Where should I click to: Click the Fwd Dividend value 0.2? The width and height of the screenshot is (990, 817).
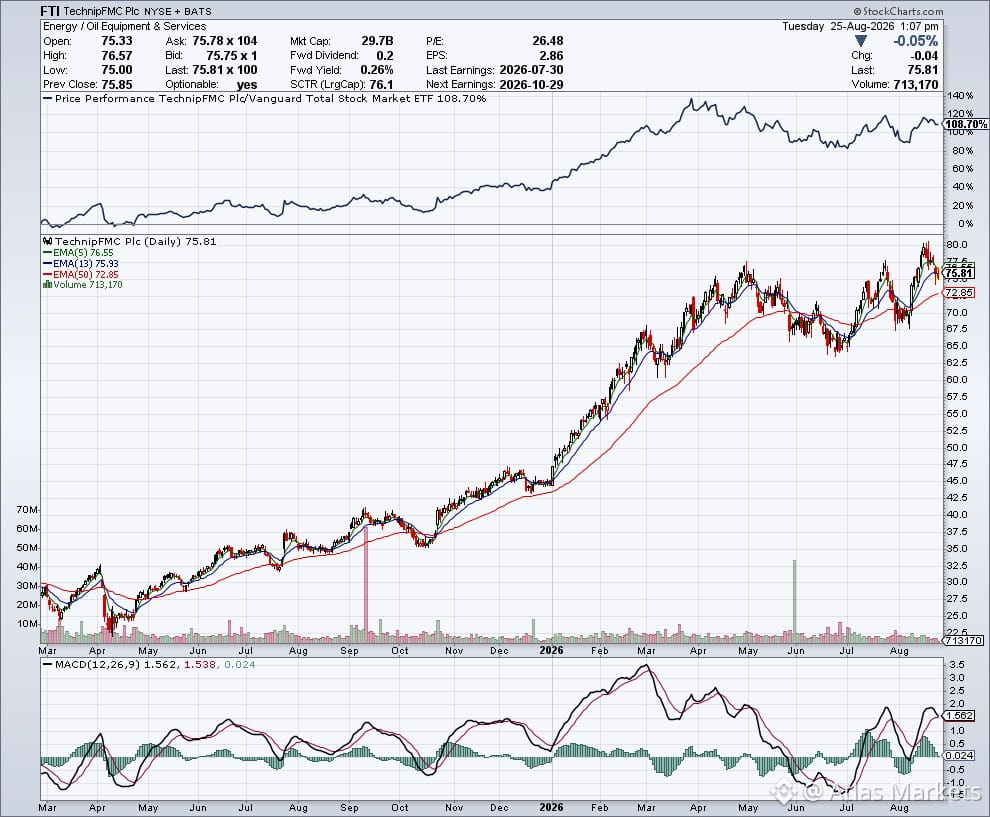(385, 56)
